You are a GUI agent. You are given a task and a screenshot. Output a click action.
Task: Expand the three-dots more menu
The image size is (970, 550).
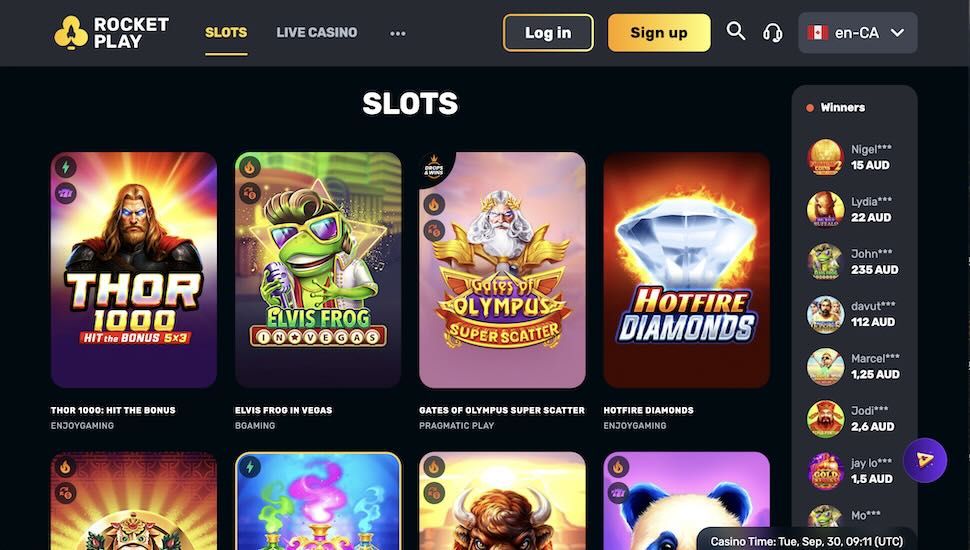pyautogui.click(x=398, y=33)
